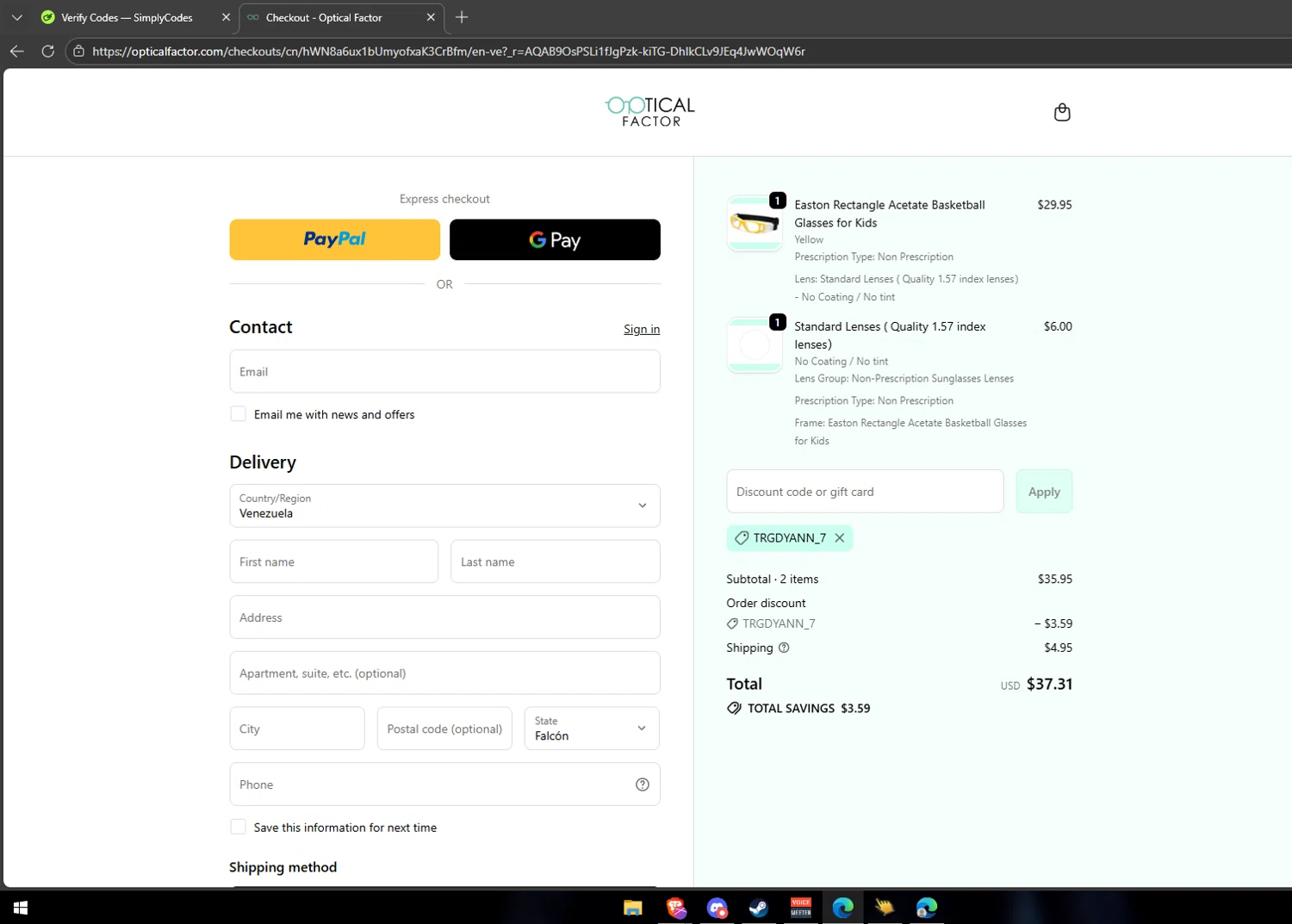Check Email me with news and offers
This screenshot has width=1292, height=924.
[x=239, y=414]
